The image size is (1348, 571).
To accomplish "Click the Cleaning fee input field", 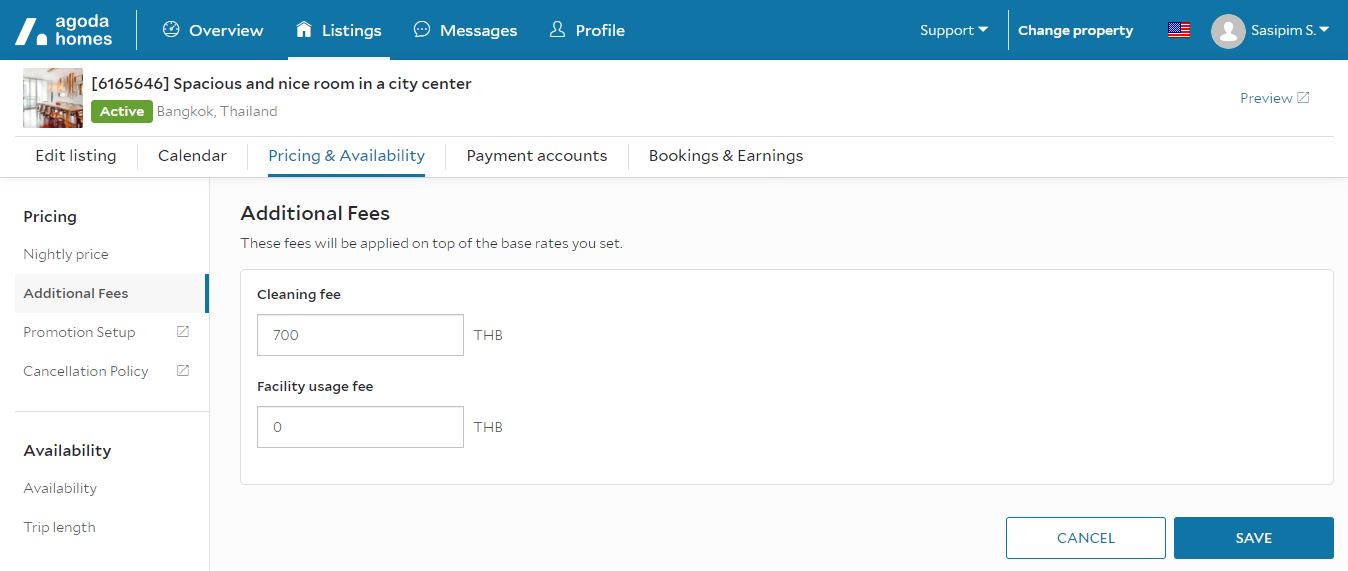I will [x=360, y=335].
